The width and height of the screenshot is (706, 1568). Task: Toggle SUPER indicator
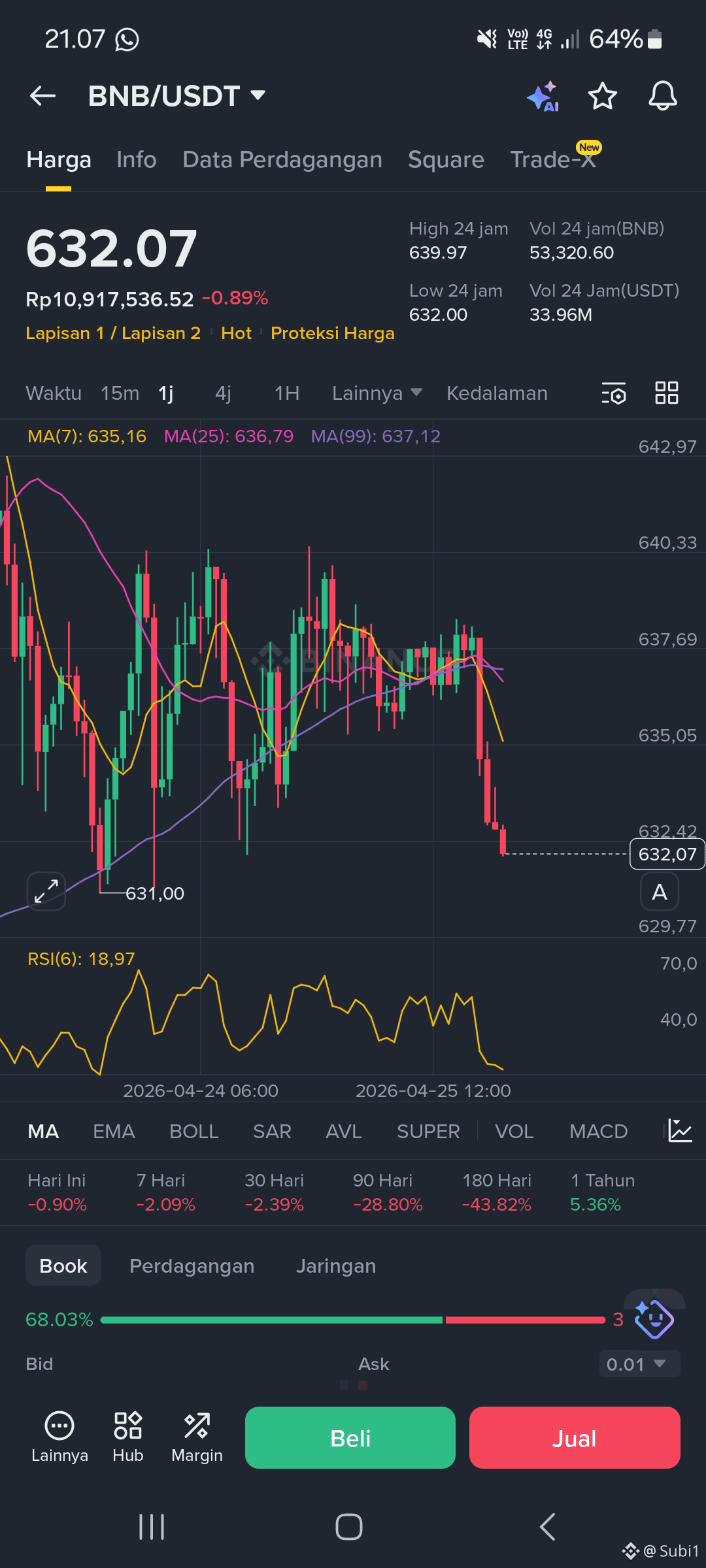tap(428, 1131)
